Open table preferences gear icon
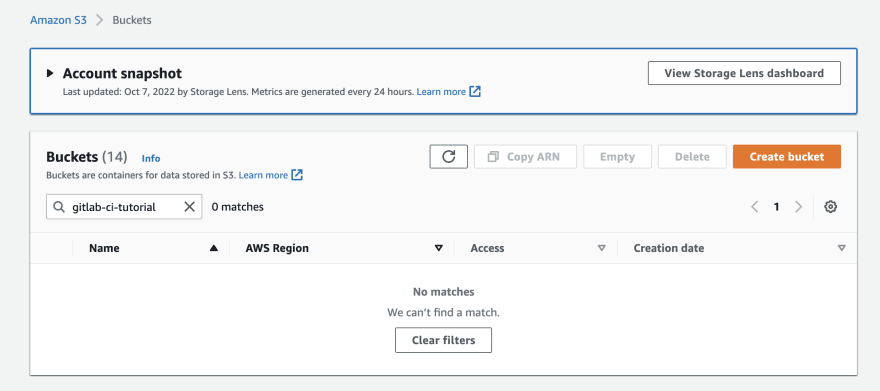880x391 pixels. 831,207
